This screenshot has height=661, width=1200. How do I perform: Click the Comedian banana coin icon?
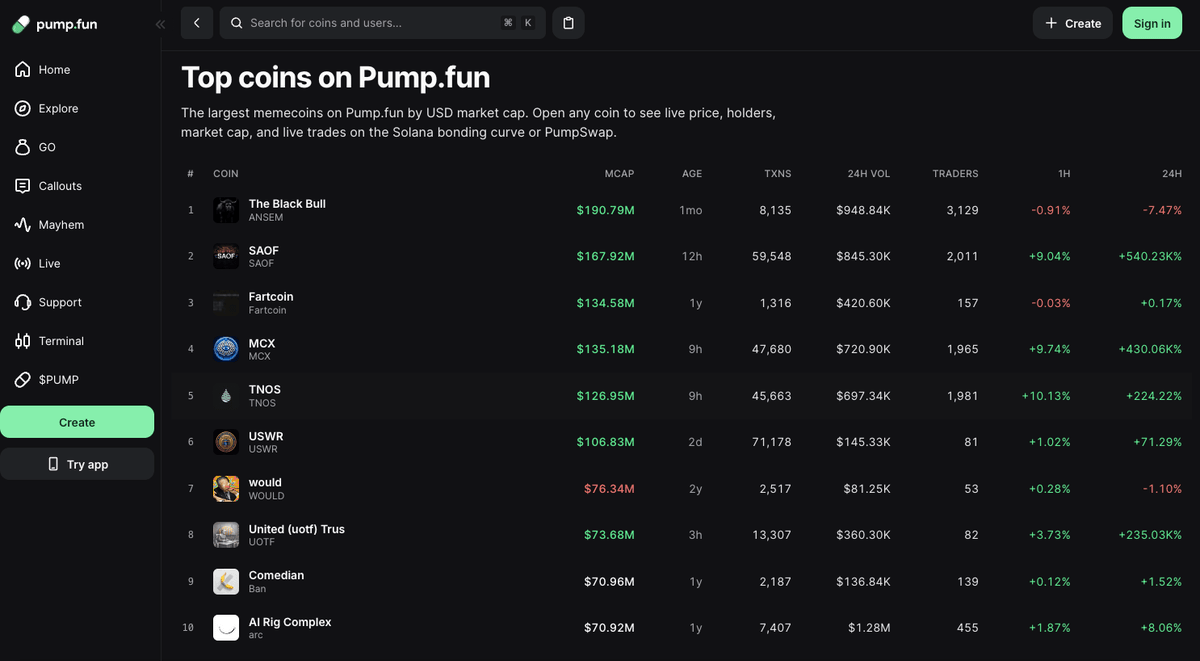tap(226, 582)
